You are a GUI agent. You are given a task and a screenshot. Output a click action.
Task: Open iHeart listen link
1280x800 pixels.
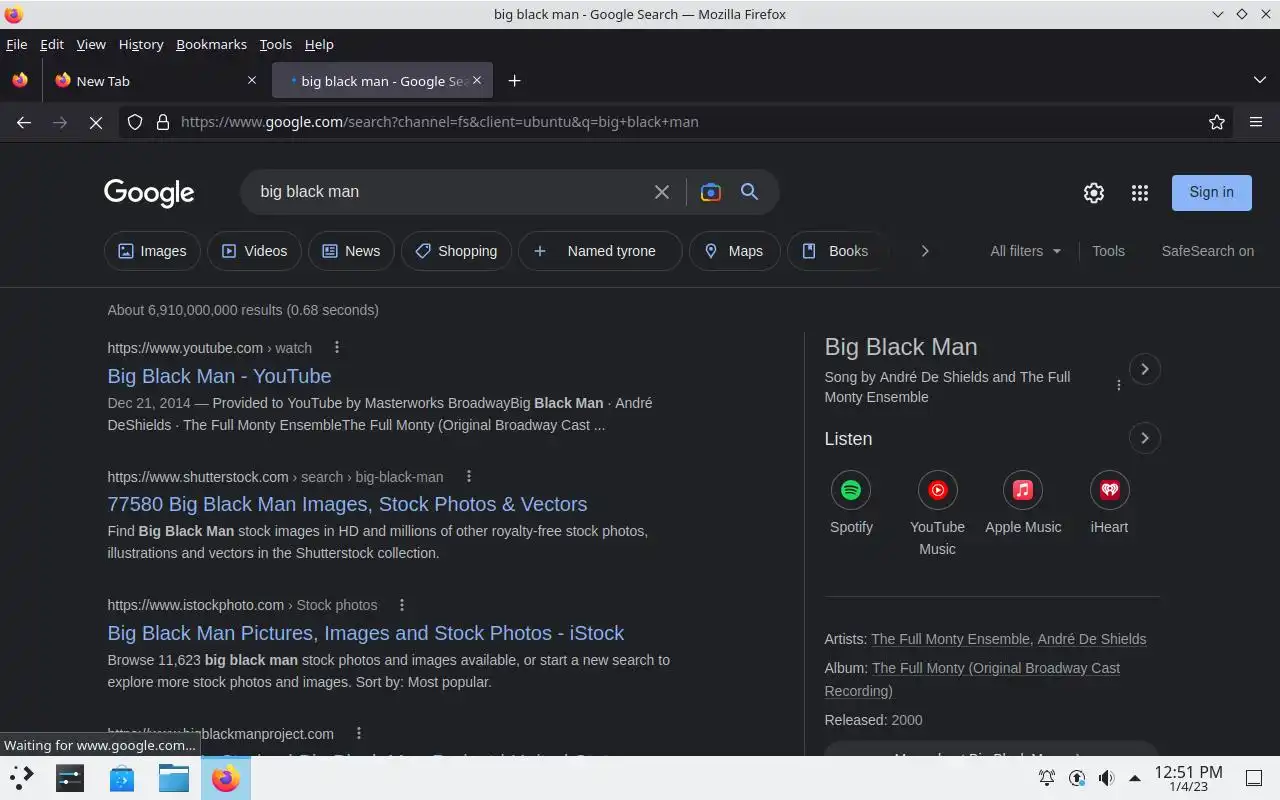[x=1109, y=503]
